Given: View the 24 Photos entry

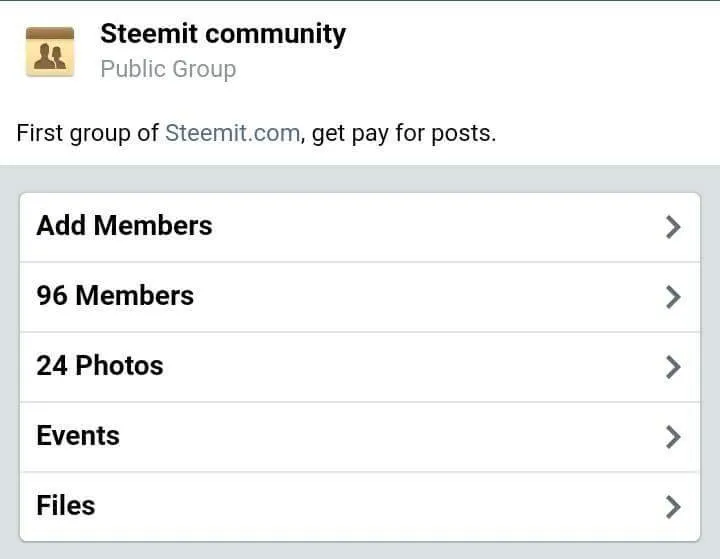Looking at the screenshot, I should [360, 367].
